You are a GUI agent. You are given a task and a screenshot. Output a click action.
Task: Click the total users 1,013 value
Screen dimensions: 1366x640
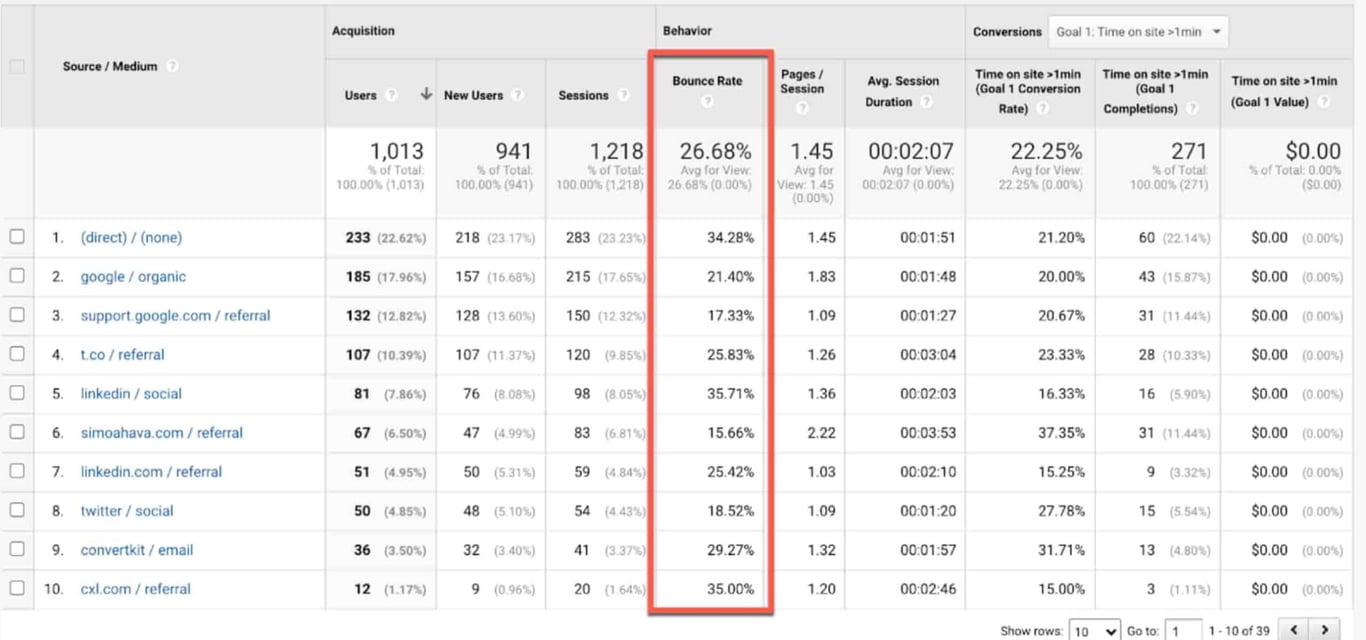click(x=397, y=151)
